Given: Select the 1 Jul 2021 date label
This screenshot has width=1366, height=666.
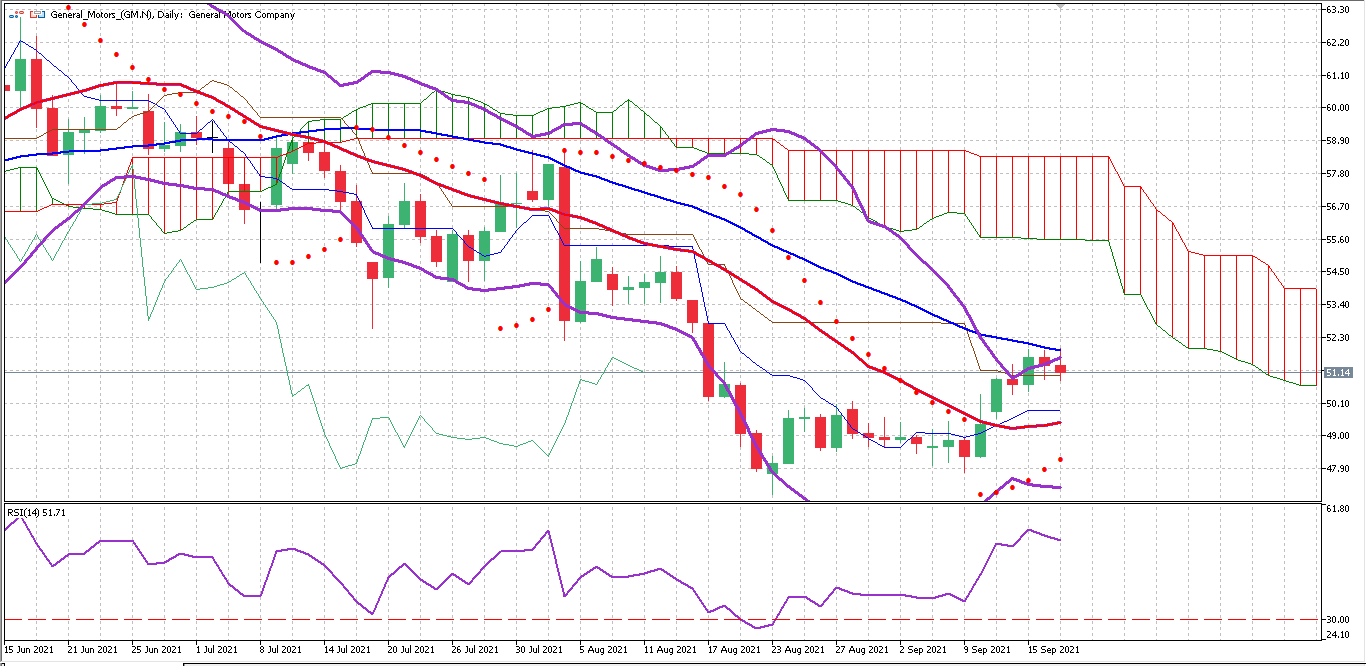Looking at the screenshot, I should [x=216, y=649].
